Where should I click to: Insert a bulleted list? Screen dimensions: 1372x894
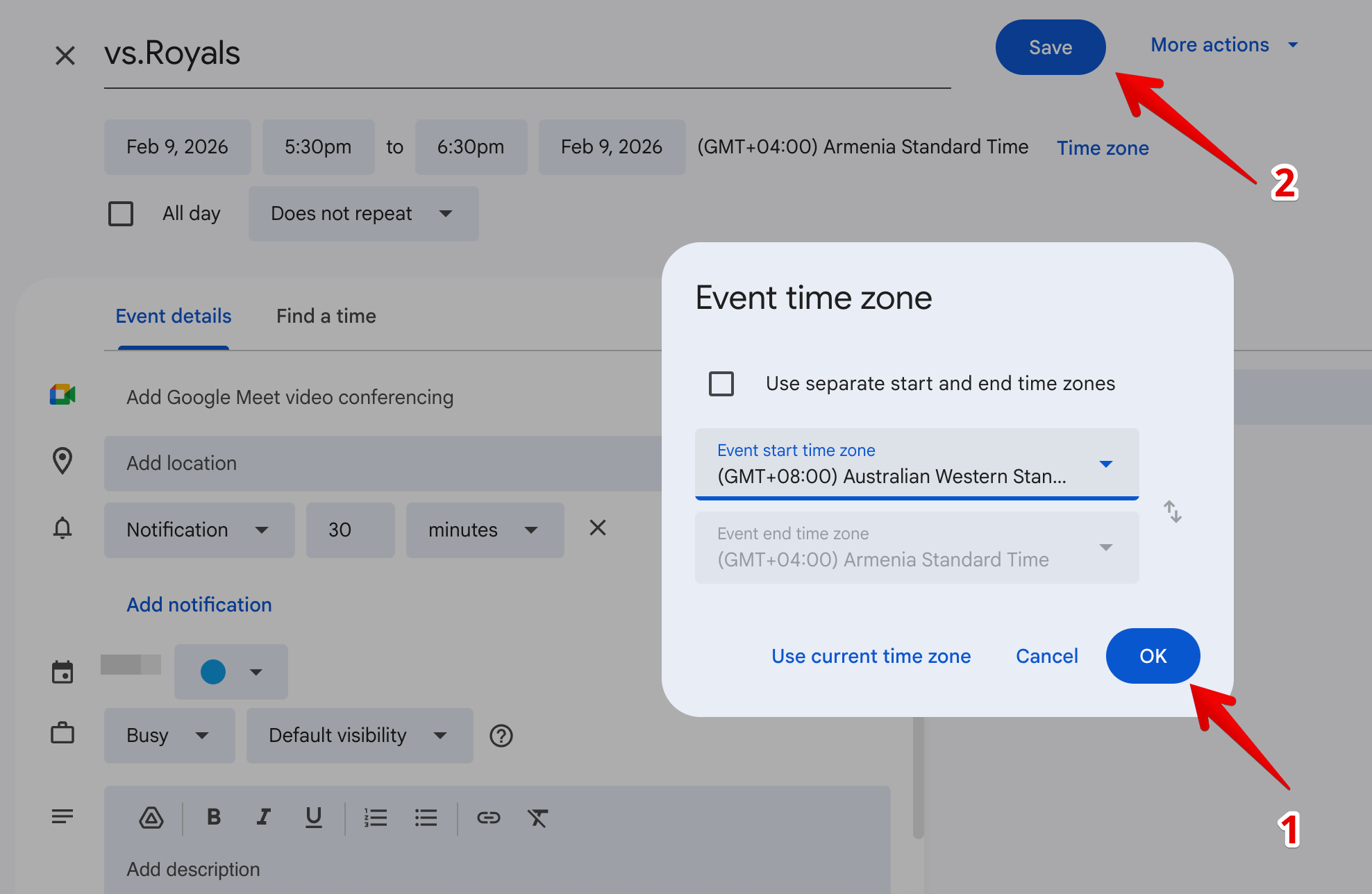click(x=426, y=818)
